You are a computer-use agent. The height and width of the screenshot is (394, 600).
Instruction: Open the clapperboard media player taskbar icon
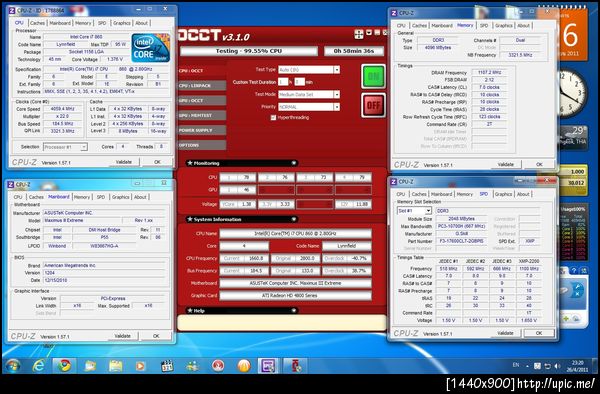point(167,366)
